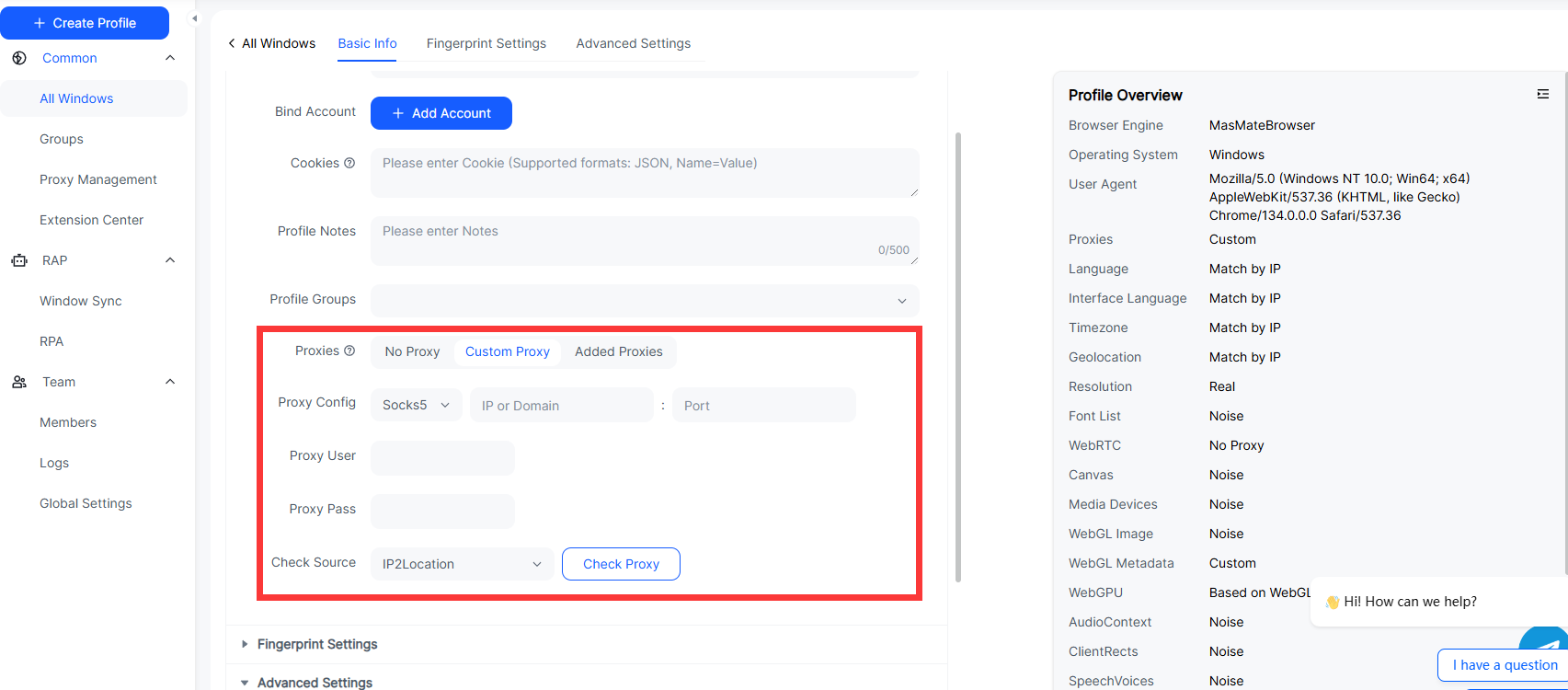This screenshot has width=1568, height=690.
Task: Click the Common globe icon in sidebar
Action: pos(19,58)
